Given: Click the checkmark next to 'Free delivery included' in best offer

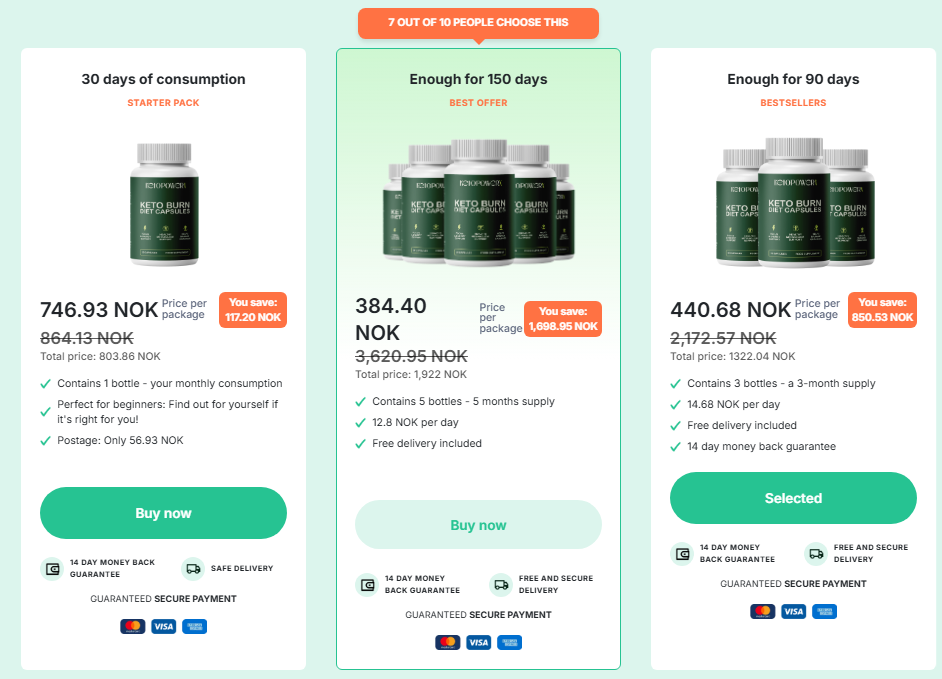Looking at the screenshot, I should [x=361, y=444].
